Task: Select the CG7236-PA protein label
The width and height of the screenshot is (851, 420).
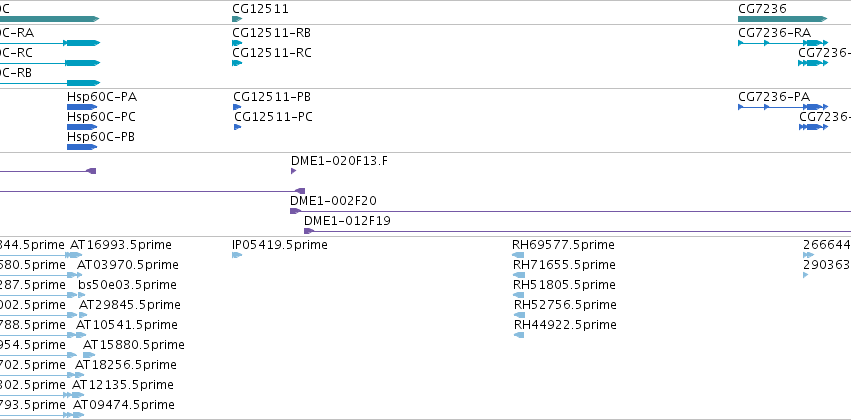Action: click(774, 97)
